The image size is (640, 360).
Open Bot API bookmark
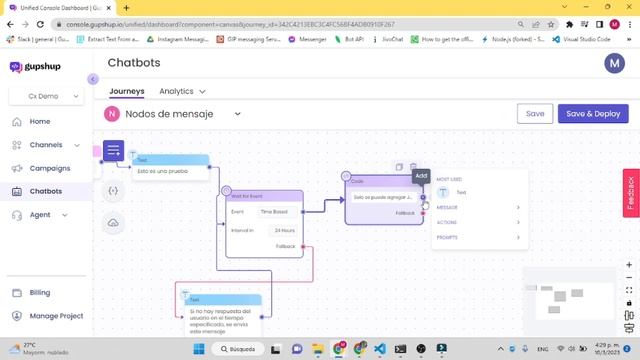(x=349, y=39)
